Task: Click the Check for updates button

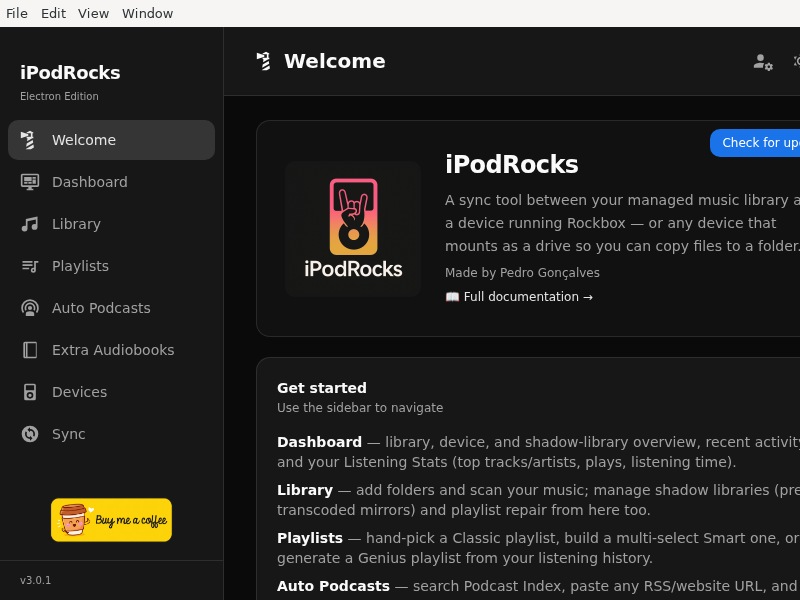Action: tap(756, 143)
